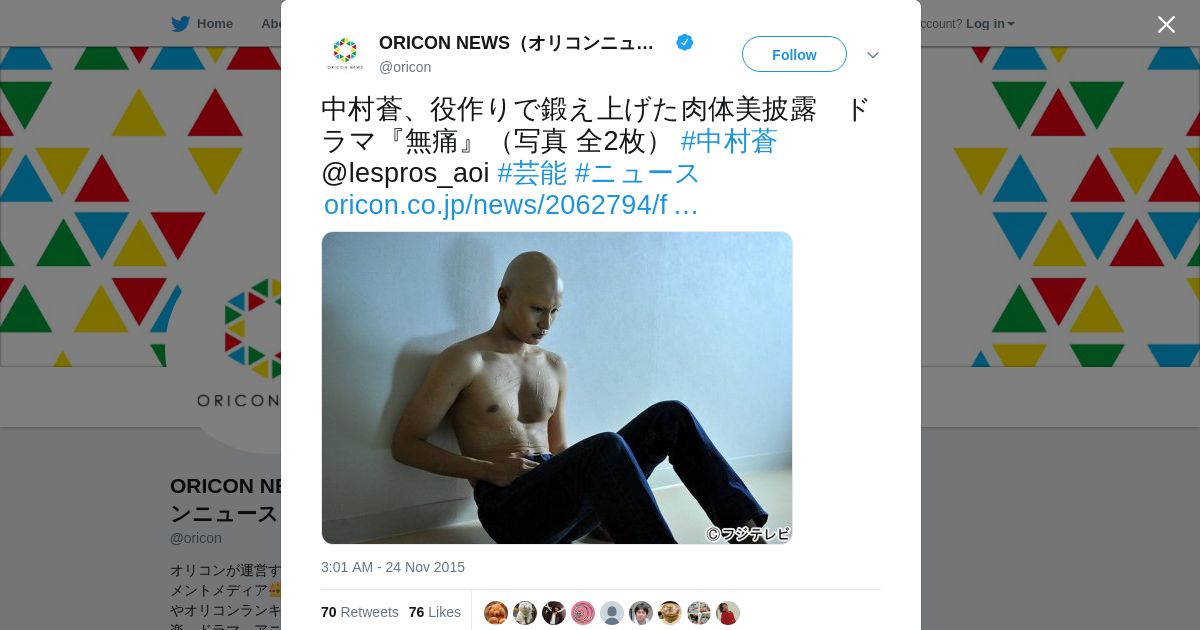View the 70 Retweets list

pos(360,612)
